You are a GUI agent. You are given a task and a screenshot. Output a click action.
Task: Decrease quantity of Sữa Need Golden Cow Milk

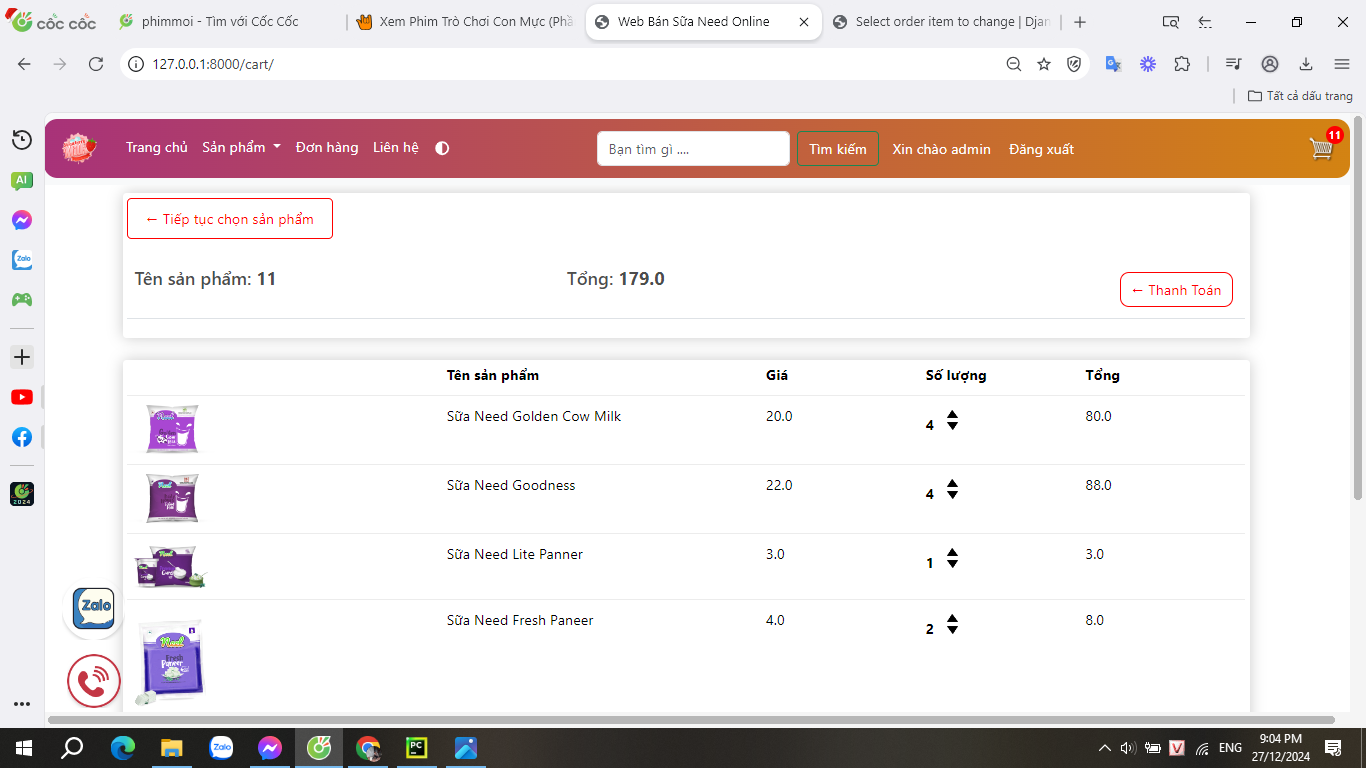tap(952, 426)
